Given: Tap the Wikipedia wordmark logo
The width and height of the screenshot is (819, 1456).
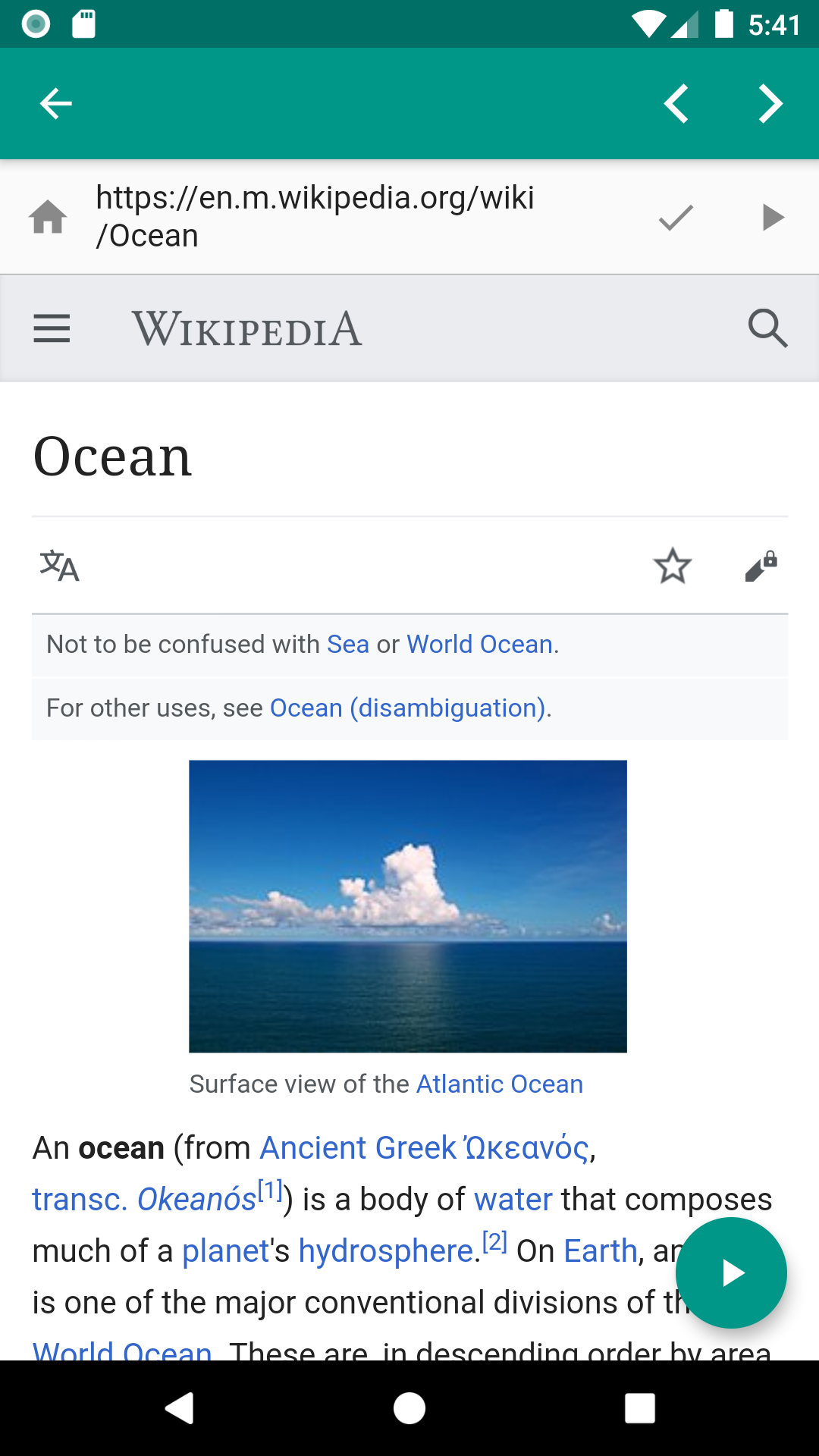Looking at the screenshot, I should click(x=247, y=328).
